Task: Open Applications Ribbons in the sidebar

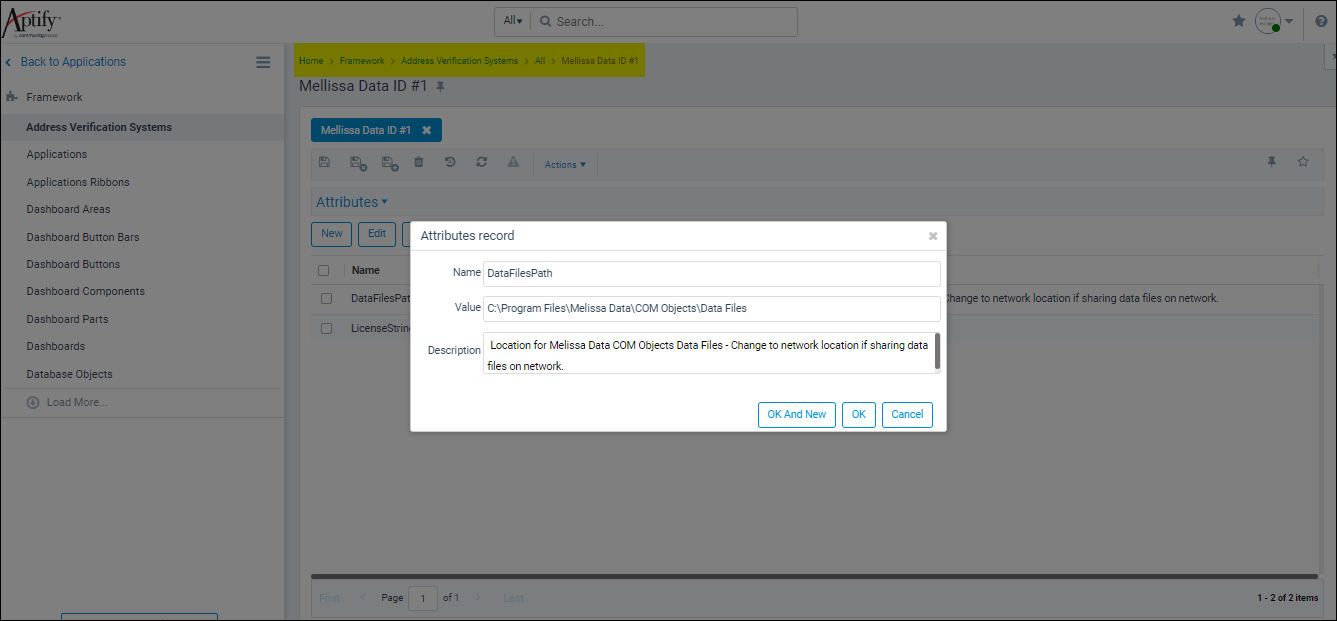Action: pos(78,182)
